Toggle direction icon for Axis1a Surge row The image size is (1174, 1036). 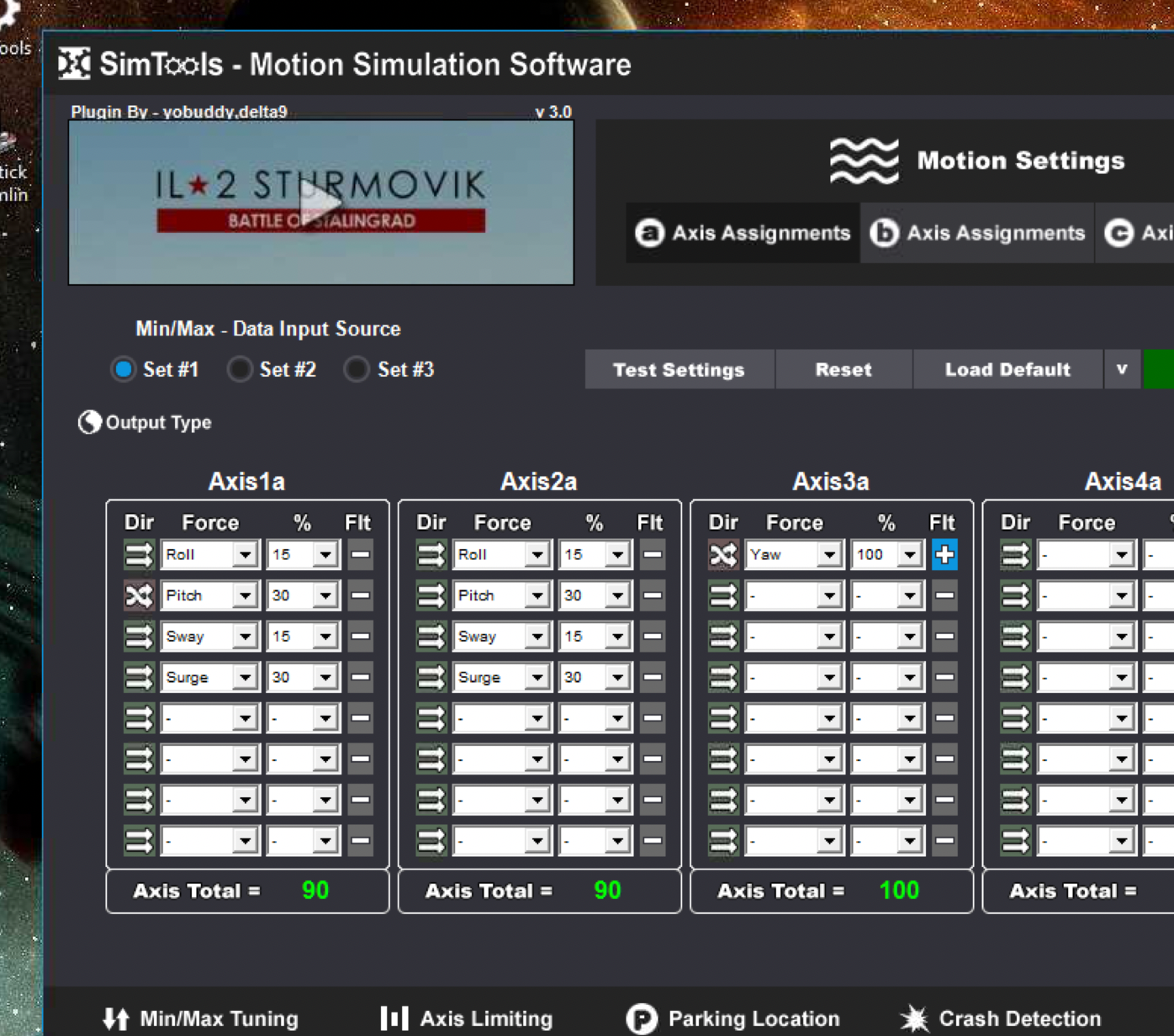click(x=139, y=677)
